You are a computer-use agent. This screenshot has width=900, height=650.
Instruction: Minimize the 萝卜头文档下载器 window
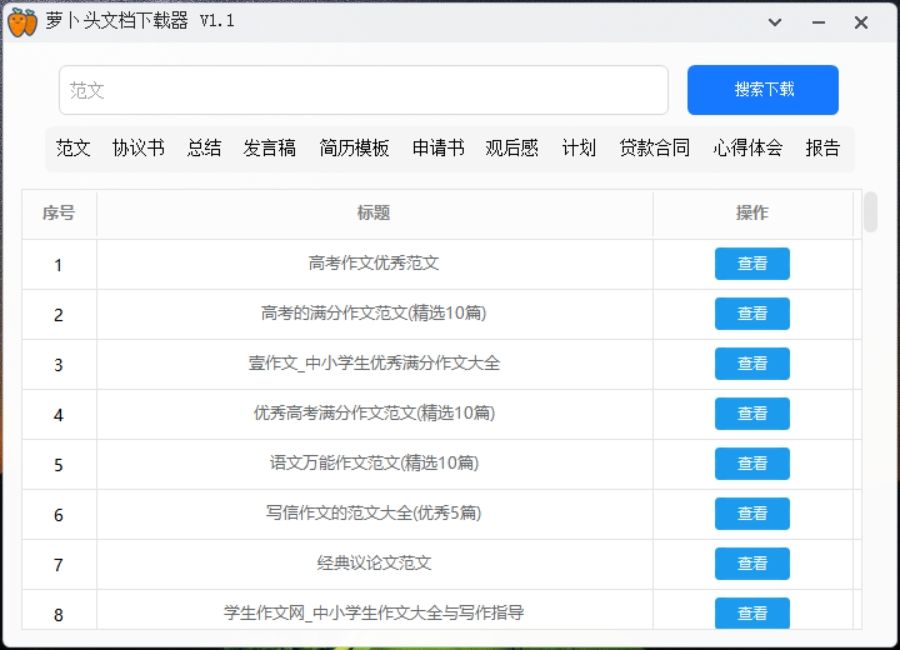pyautogui.click(x=818, y=22)
